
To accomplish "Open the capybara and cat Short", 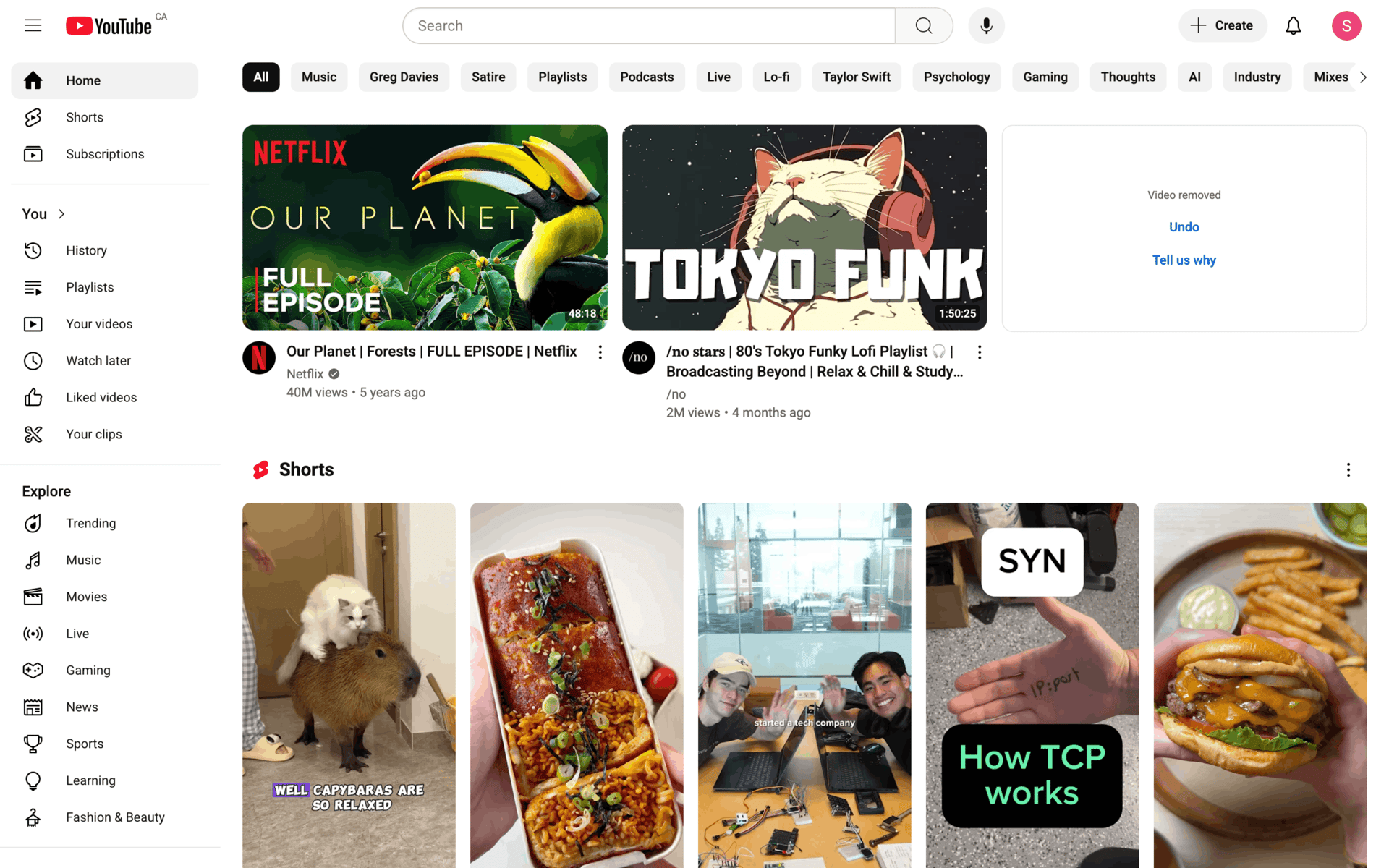I will pos(349,685).
